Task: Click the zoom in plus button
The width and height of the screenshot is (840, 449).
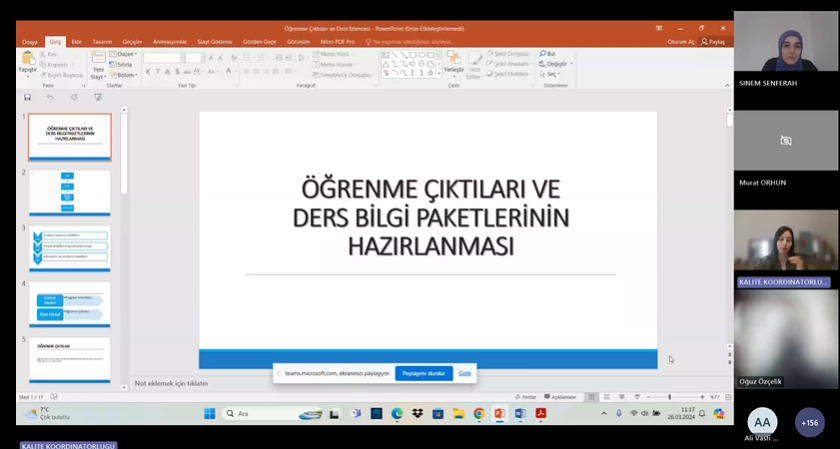Action: [702, 397]
